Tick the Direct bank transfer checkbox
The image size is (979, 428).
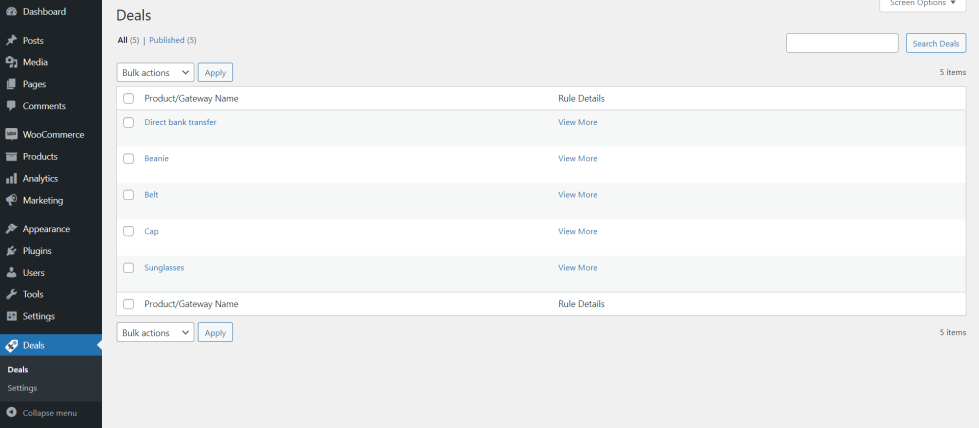tap(128, 122)
